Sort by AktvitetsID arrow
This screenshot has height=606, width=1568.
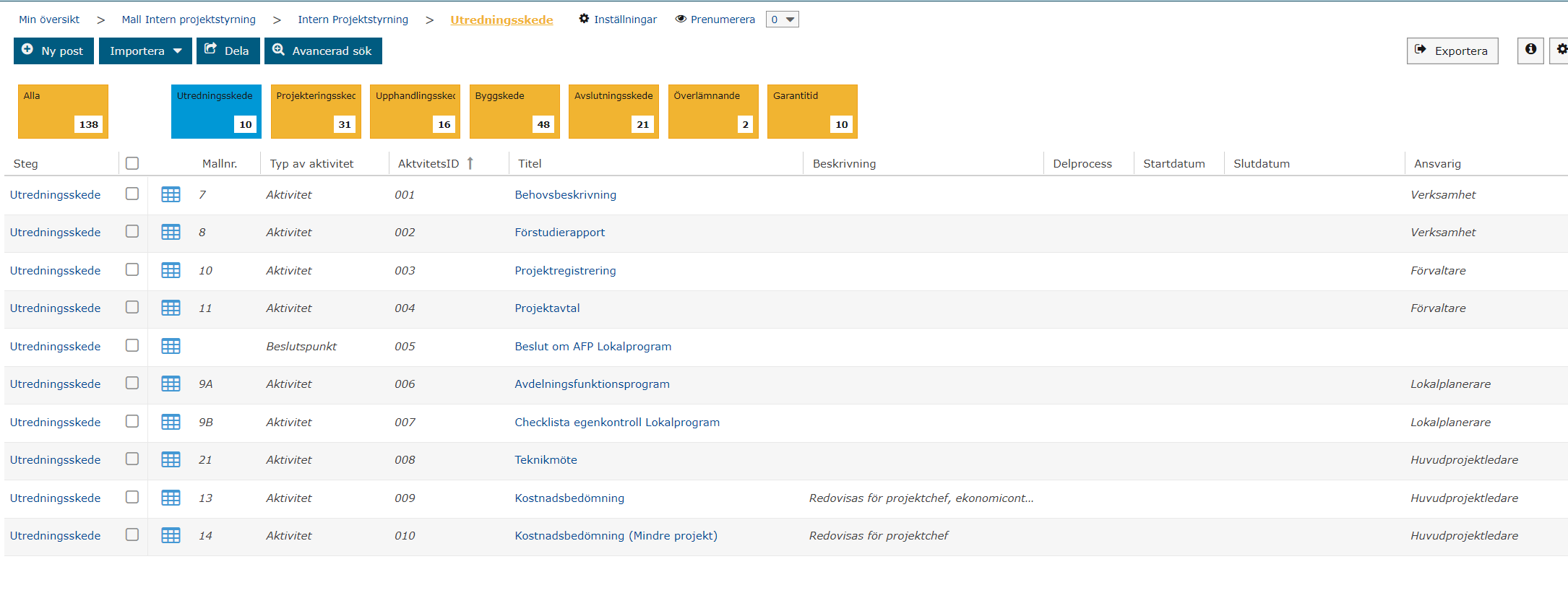(470, 163)
